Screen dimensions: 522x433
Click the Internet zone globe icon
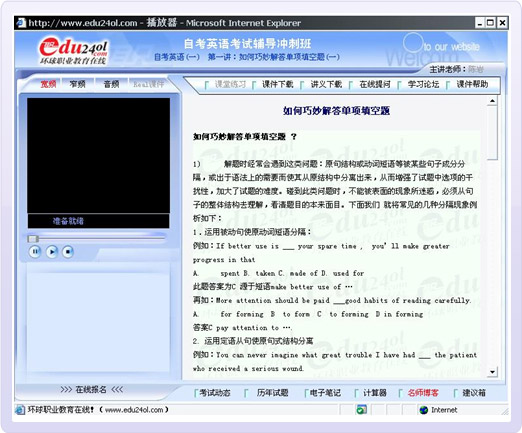coord(424,410)
